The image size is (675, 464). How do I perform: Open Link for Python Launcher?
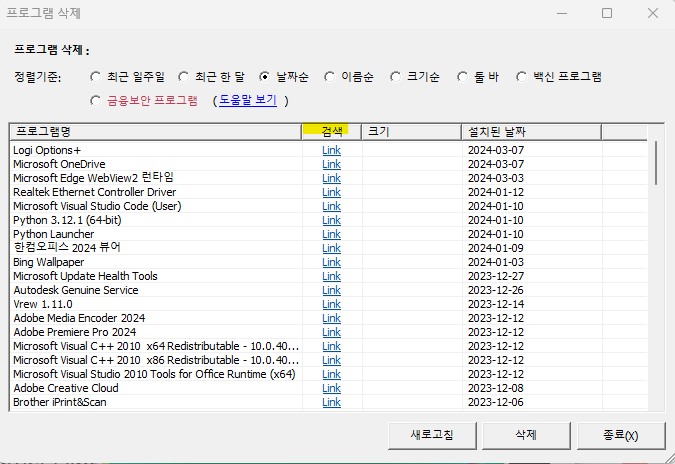(x=331, y=234)
